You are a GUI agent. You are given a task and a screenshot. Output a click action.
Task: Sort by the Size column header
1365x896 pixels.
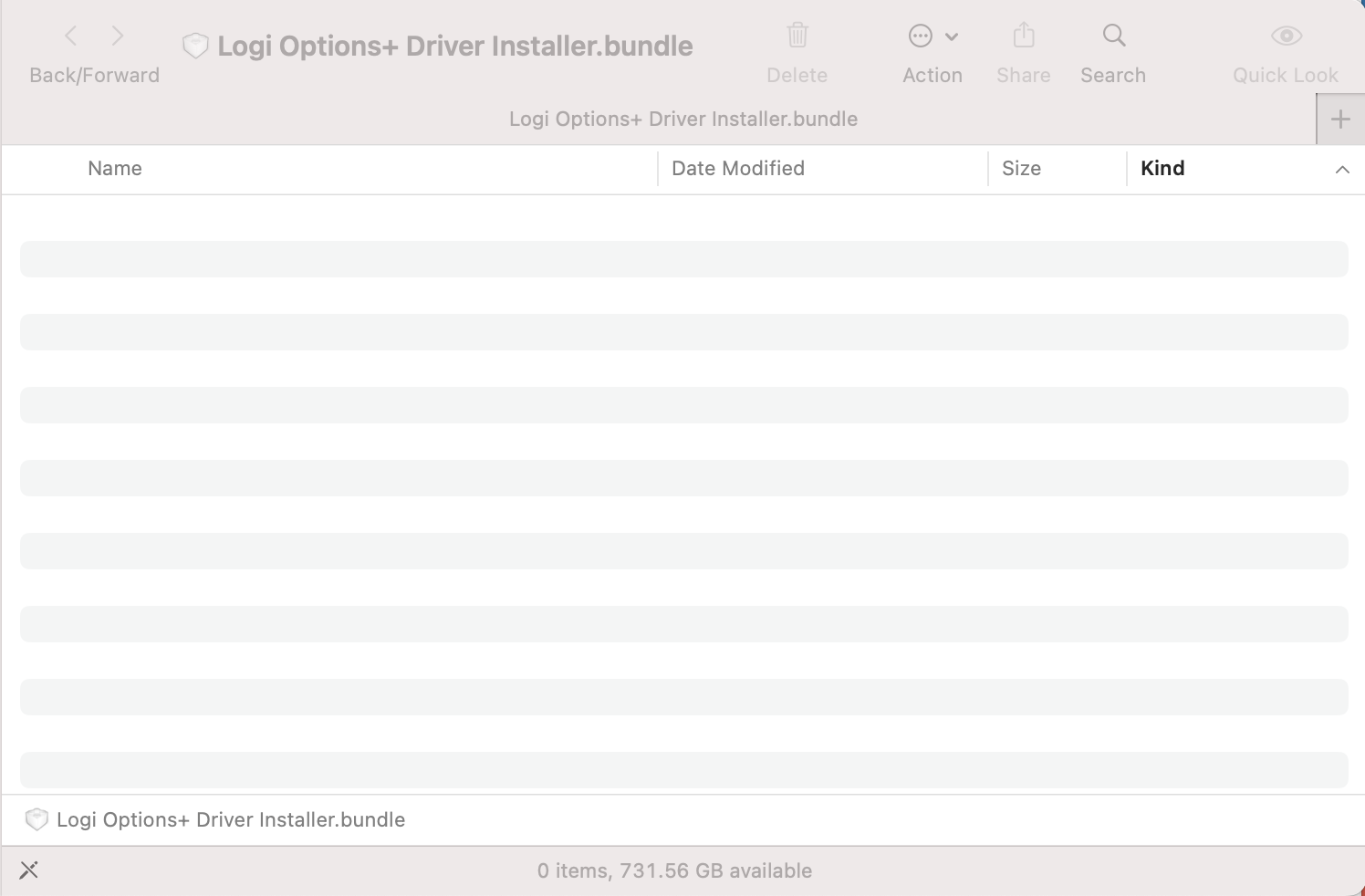pos(1021,169)
